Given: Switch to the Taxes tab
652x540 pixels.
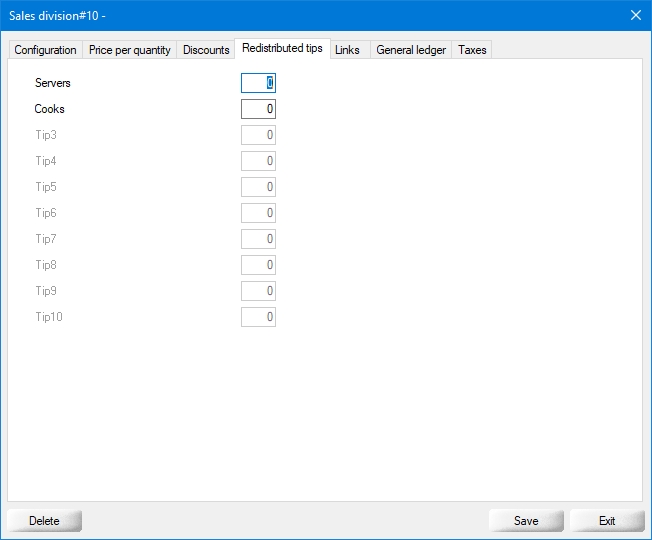Looking at the screenshot, I should coord(472,50).
